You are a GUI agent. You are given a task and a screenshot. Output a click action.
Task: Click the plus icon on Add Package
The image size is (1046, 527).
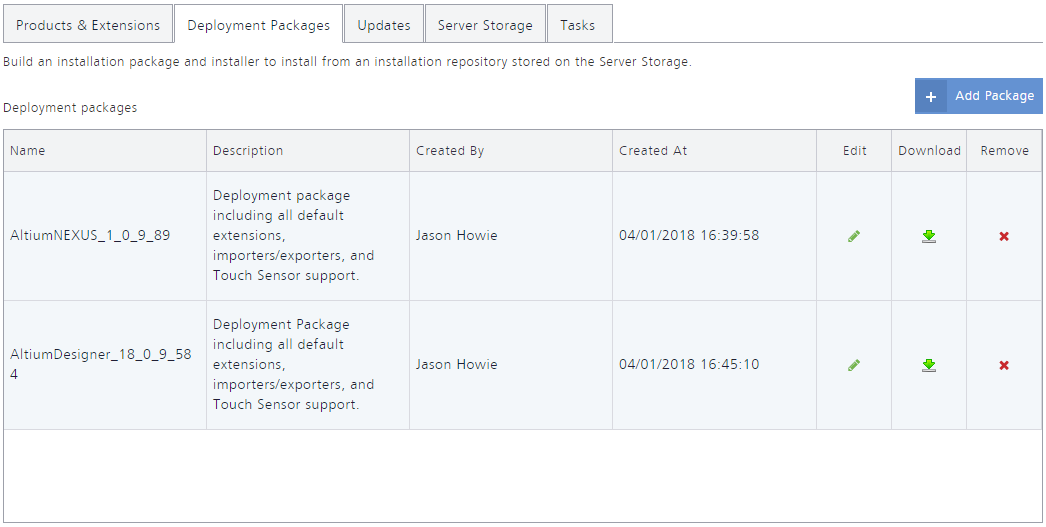click(x=931, y=97)
